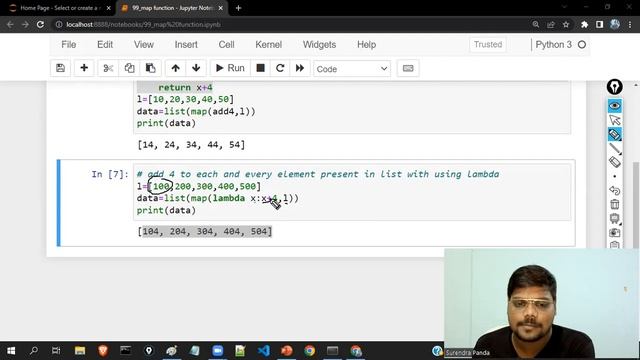640x360 pixels.
Task: Go forward in browser history
Action: [25, 24]
